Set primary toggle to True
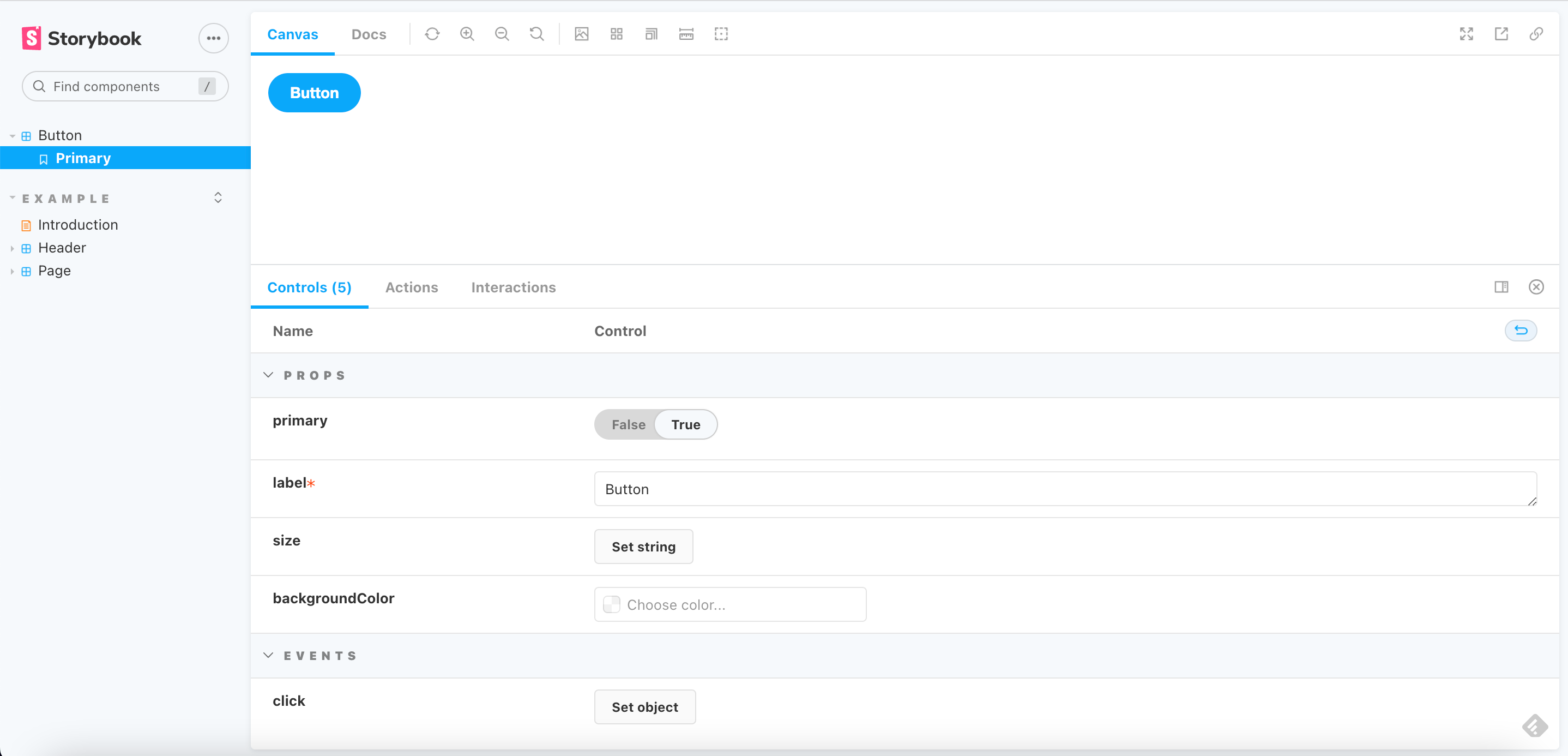The width and height of the screenshot is (1568, 756). point(685,424)
